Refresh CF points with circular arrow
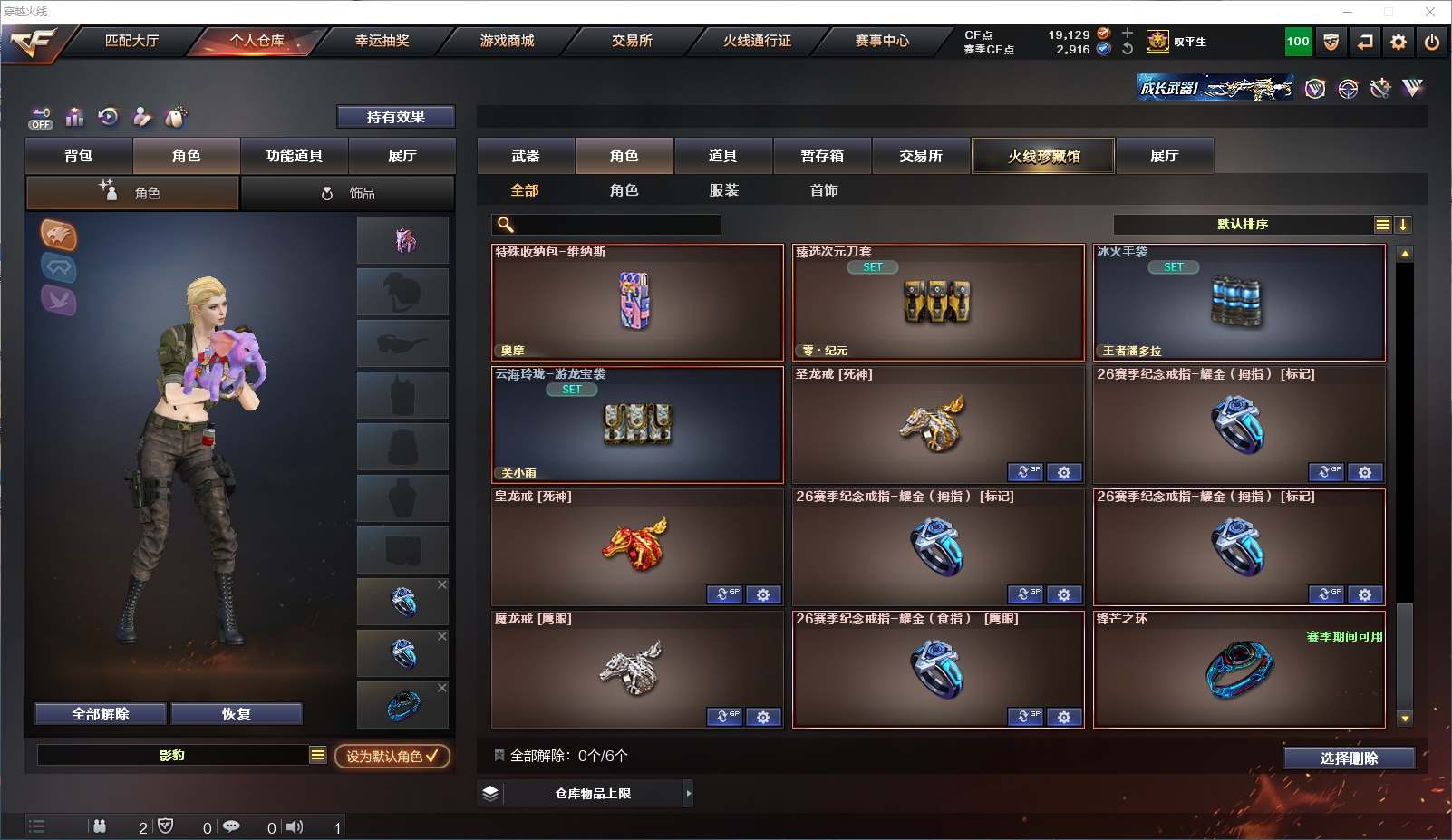 point(1128,49)
